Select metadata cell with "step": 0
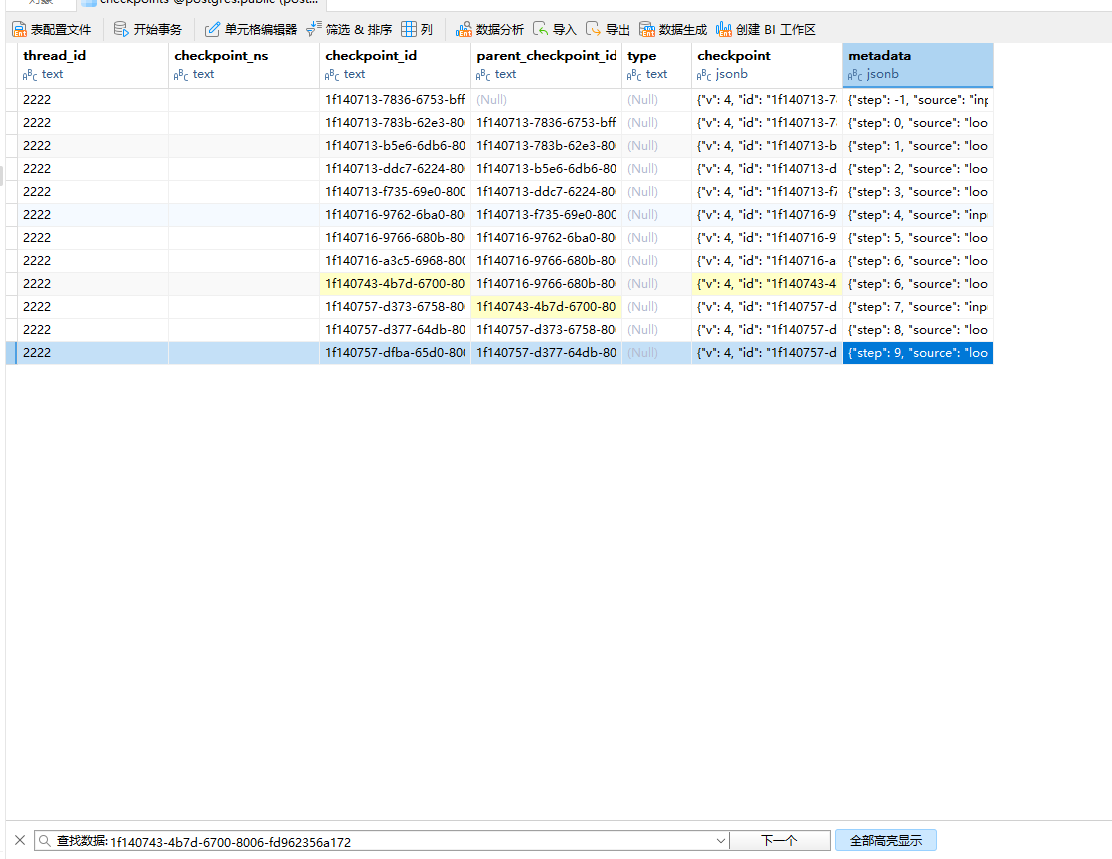This screenshot has width=1112, height=859. pos(918,123)
